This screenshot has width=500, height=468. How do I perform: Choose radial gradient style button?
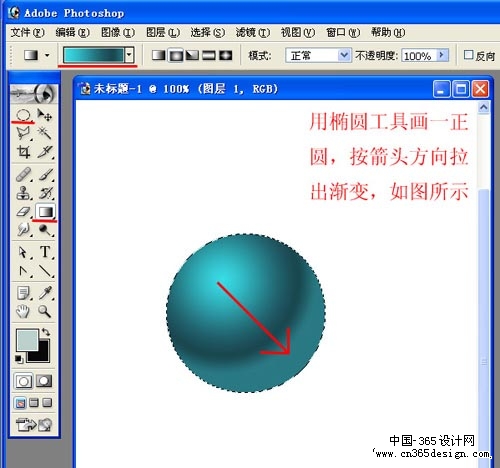point(176,55)
